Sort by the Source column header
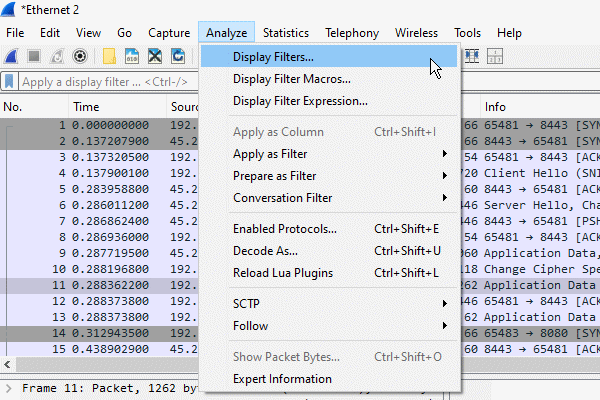The width and height of the screenshot is (600, 400). coord(183,107)
